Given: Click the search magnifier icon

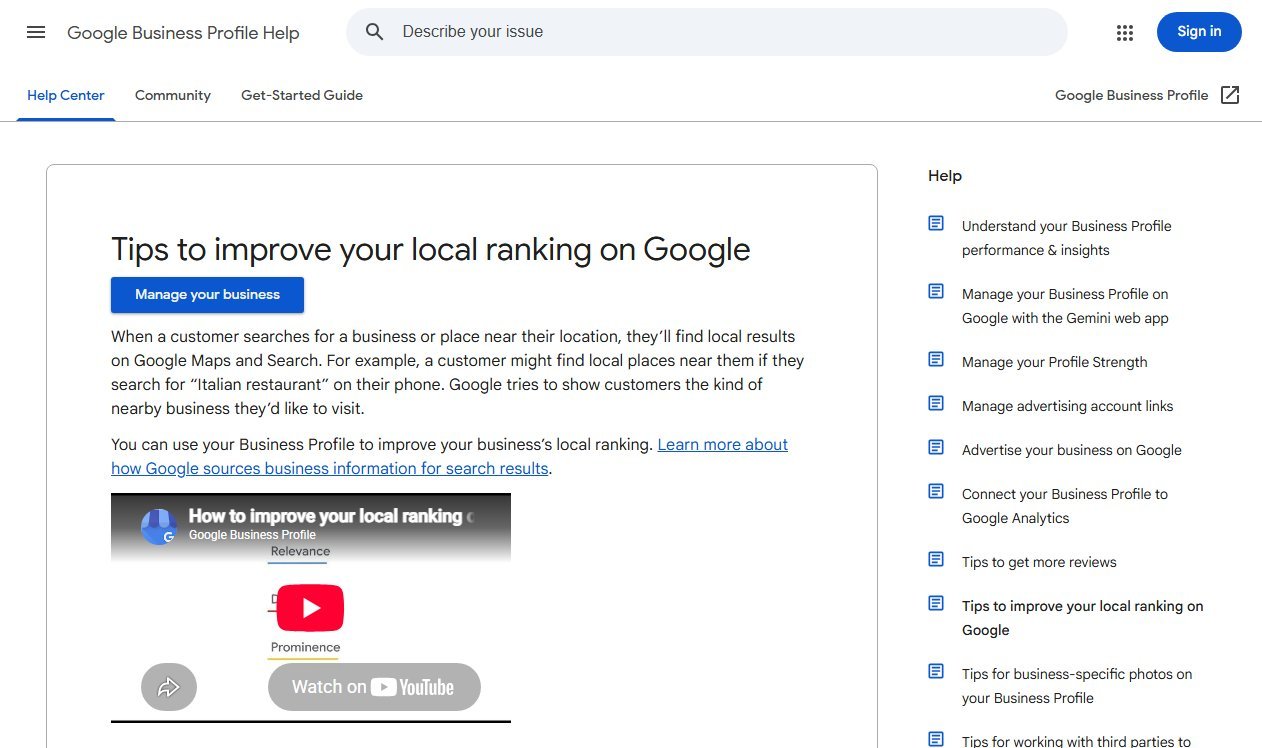Looking at the screenshot, I should click(375, 32).
